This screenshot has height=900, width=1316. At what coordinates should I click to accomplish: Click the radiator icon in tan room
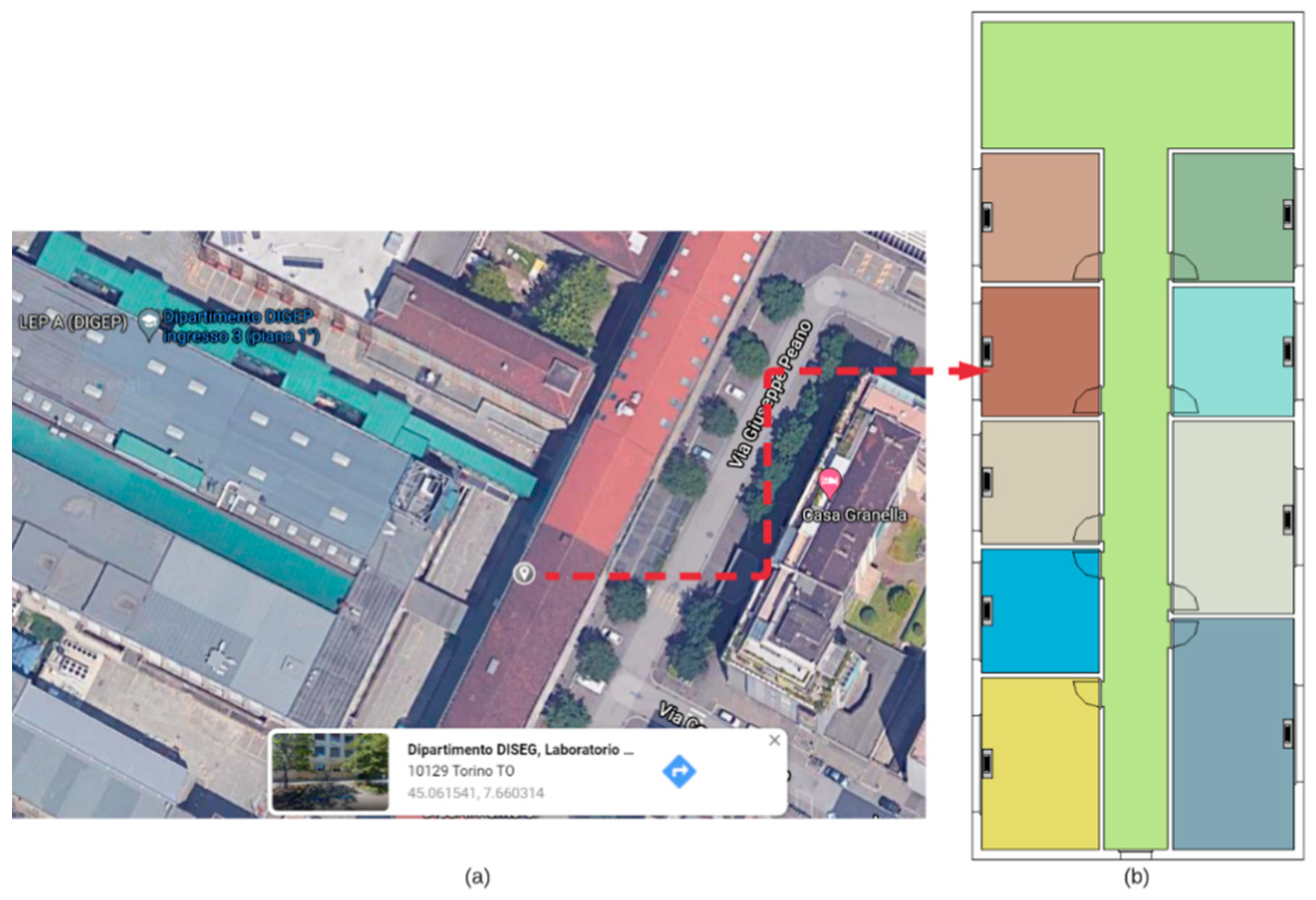tap(987, 217)
